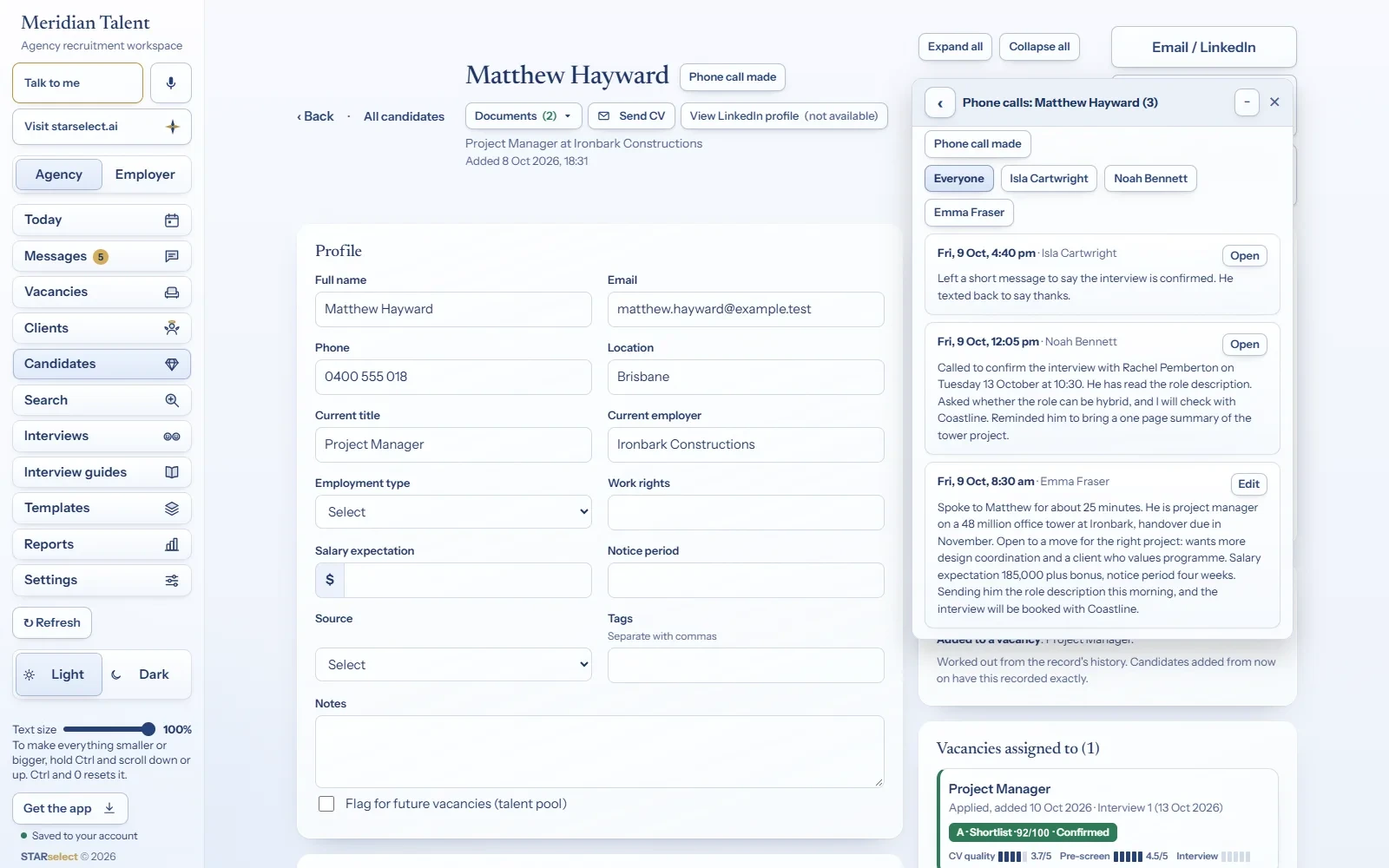This screenshot has width=1389, height=868.
Task: Click the back chevron in the Phone calls panel
Action: pos(940,103)
